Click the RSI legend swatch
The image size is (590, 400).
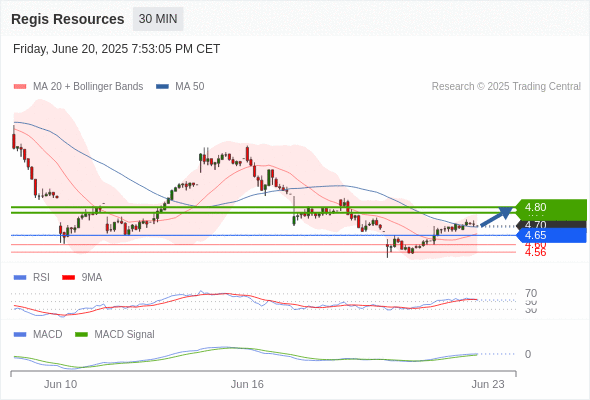pyautogui.click(x=20, y=278)
